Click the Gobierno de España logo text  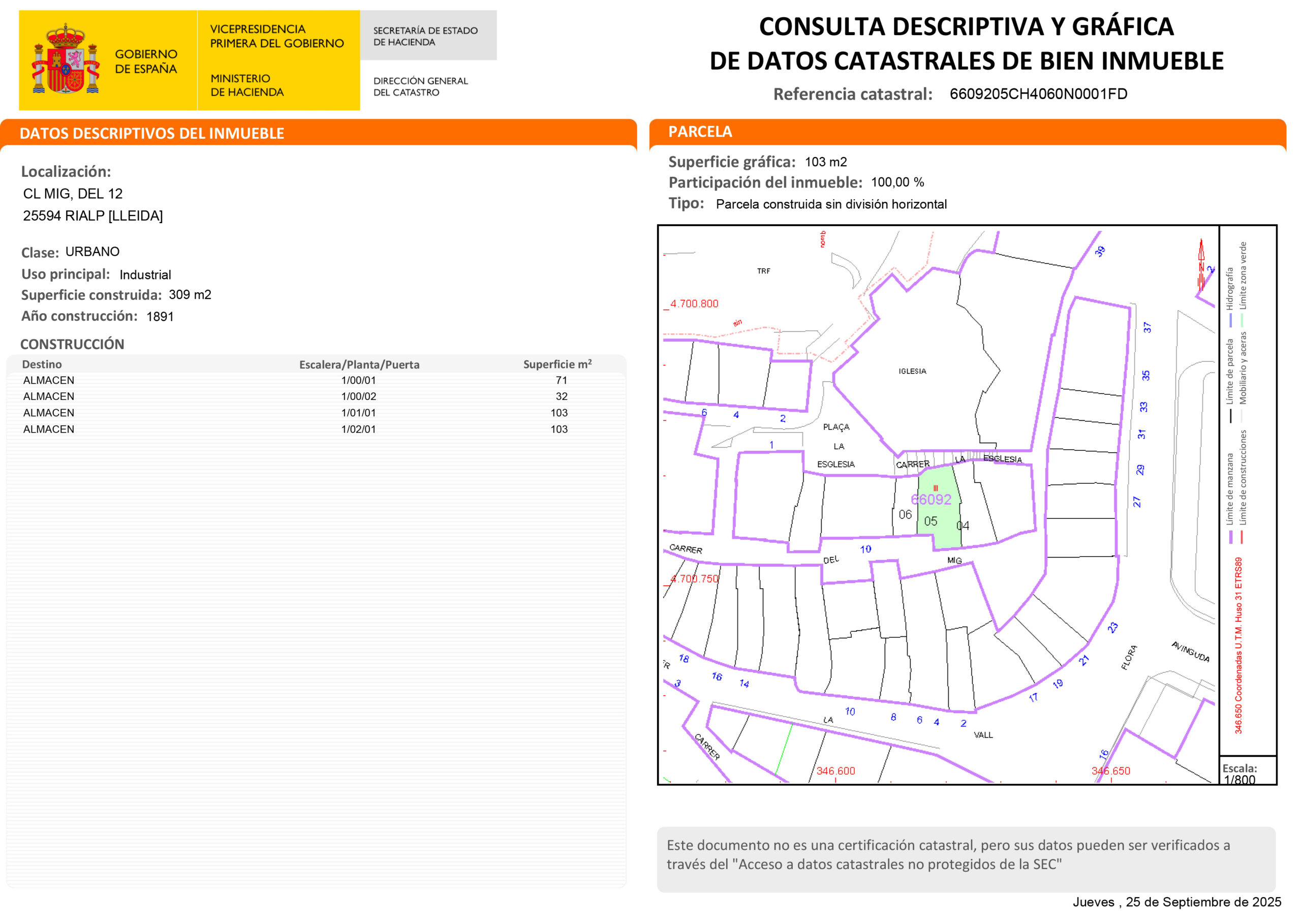(x=146, y=61)
